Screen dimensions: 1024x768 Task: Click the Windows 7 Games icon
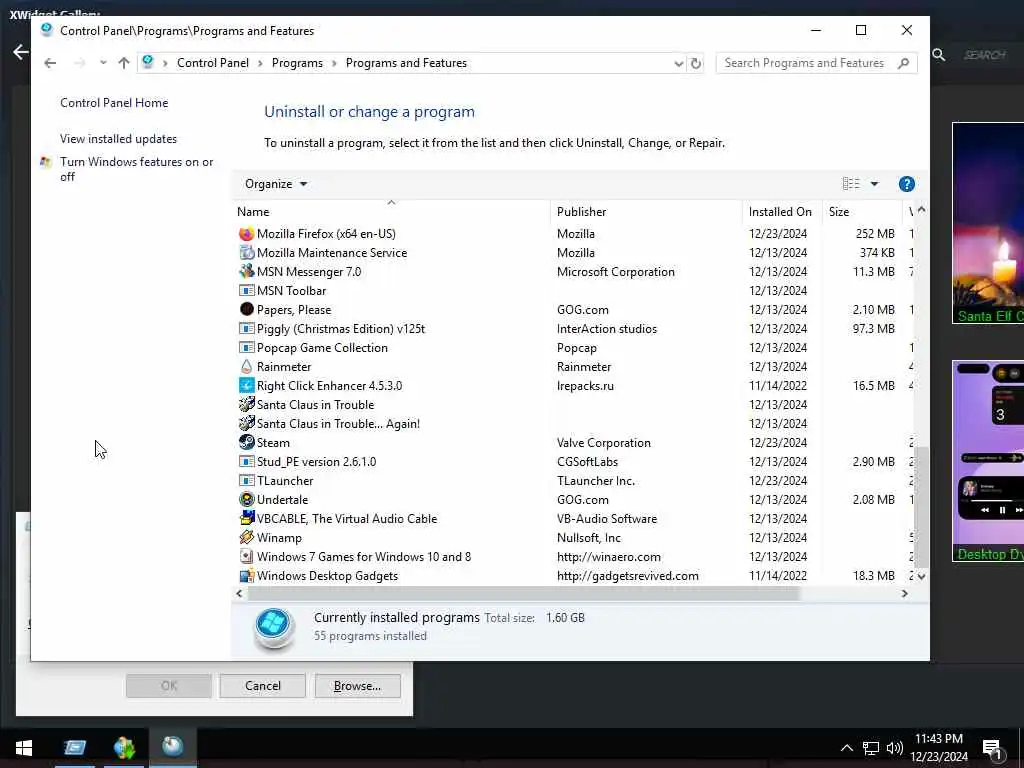(246, 556)
